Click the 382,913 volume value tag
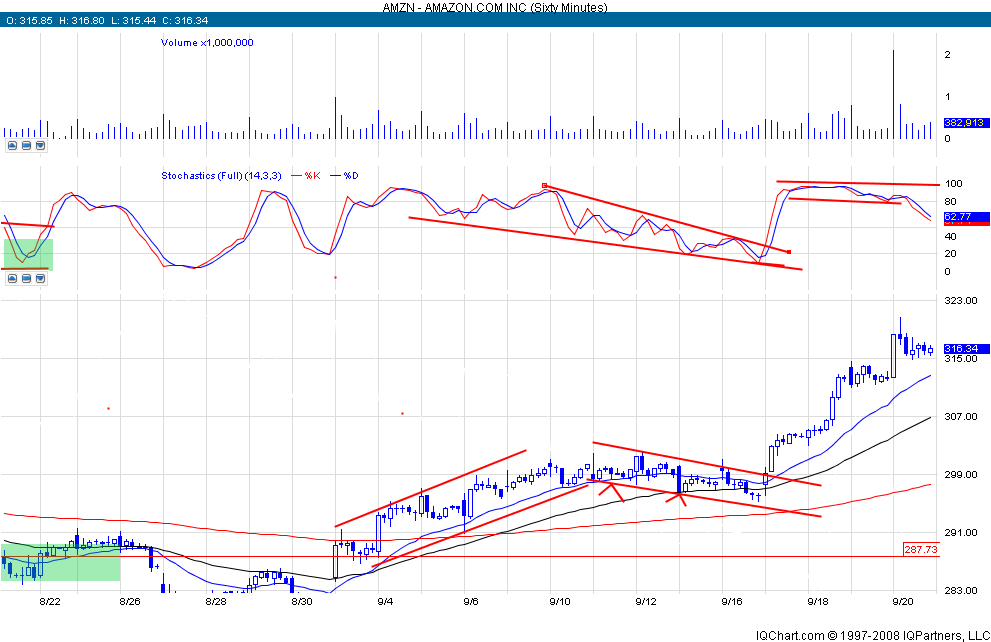991x642 pixels. click(960, 120)
